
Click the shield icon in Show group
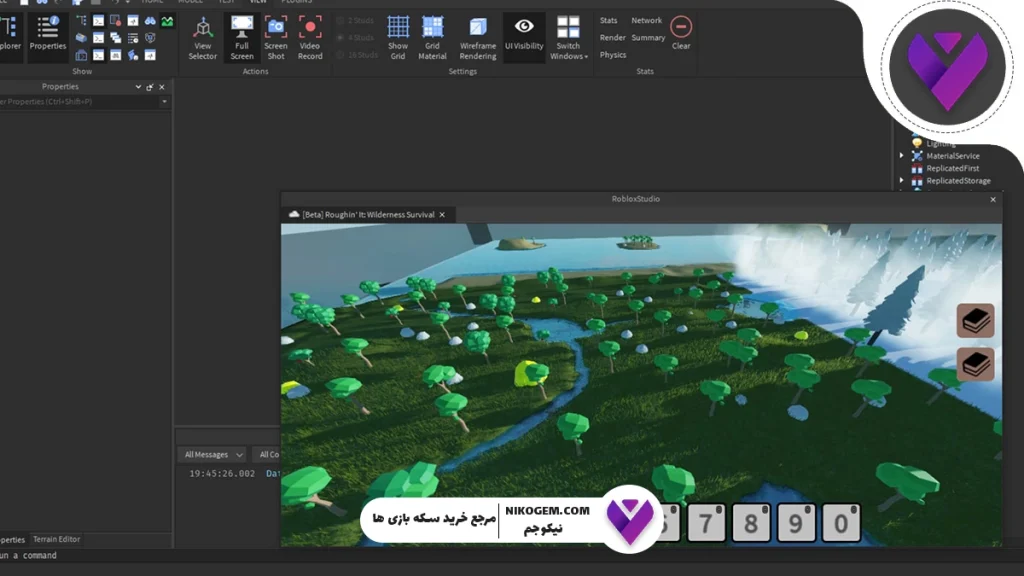point(150,38)
